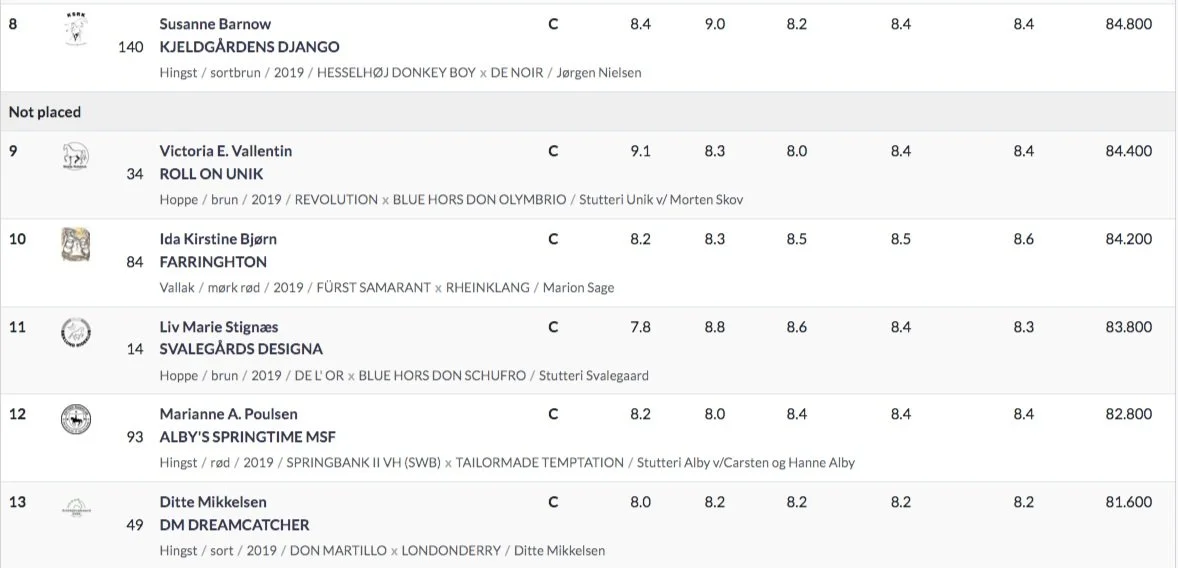Select rider Ida Kirstine Bjørn

pyautogui.click(x=218, y=239)
